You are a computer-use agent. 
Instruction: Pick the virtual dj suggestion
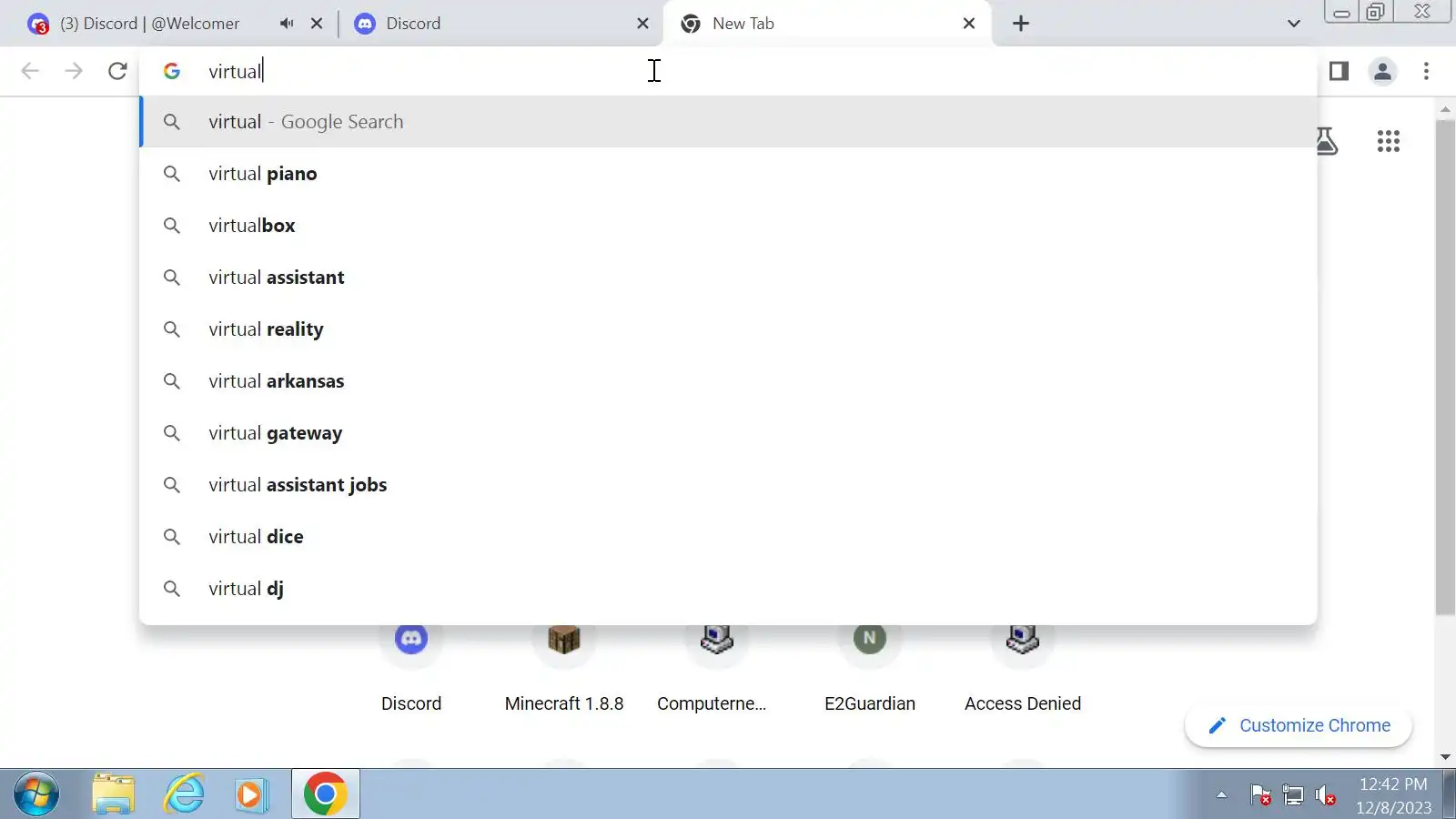click(728, 589)
